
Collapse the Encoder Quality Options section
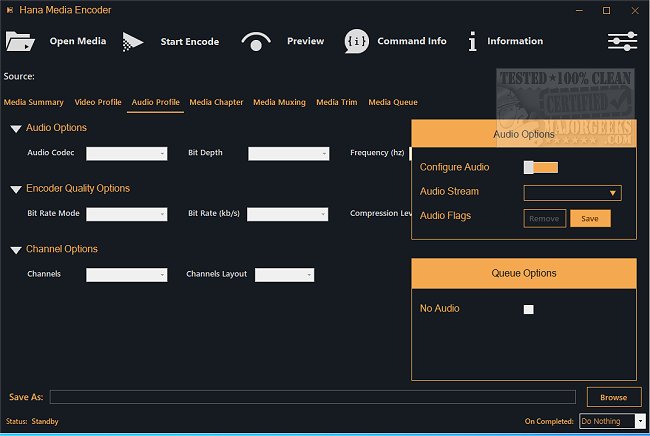(16, 189)
